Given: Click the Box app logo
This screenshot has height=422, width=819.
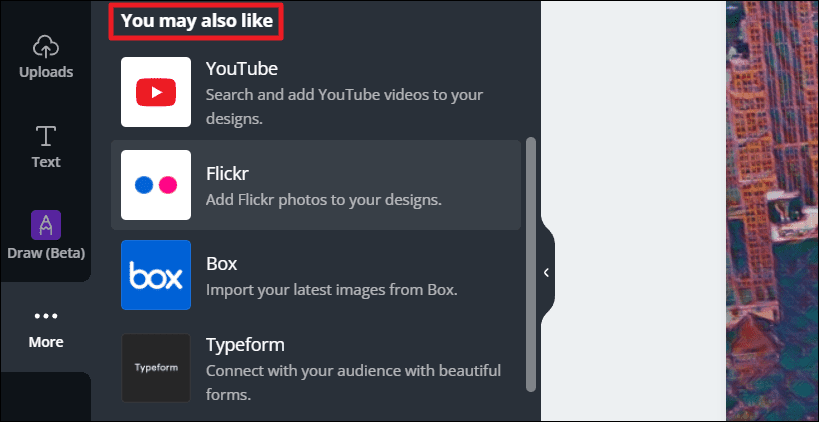Looking at the screenshot, I should pos(156,275).
